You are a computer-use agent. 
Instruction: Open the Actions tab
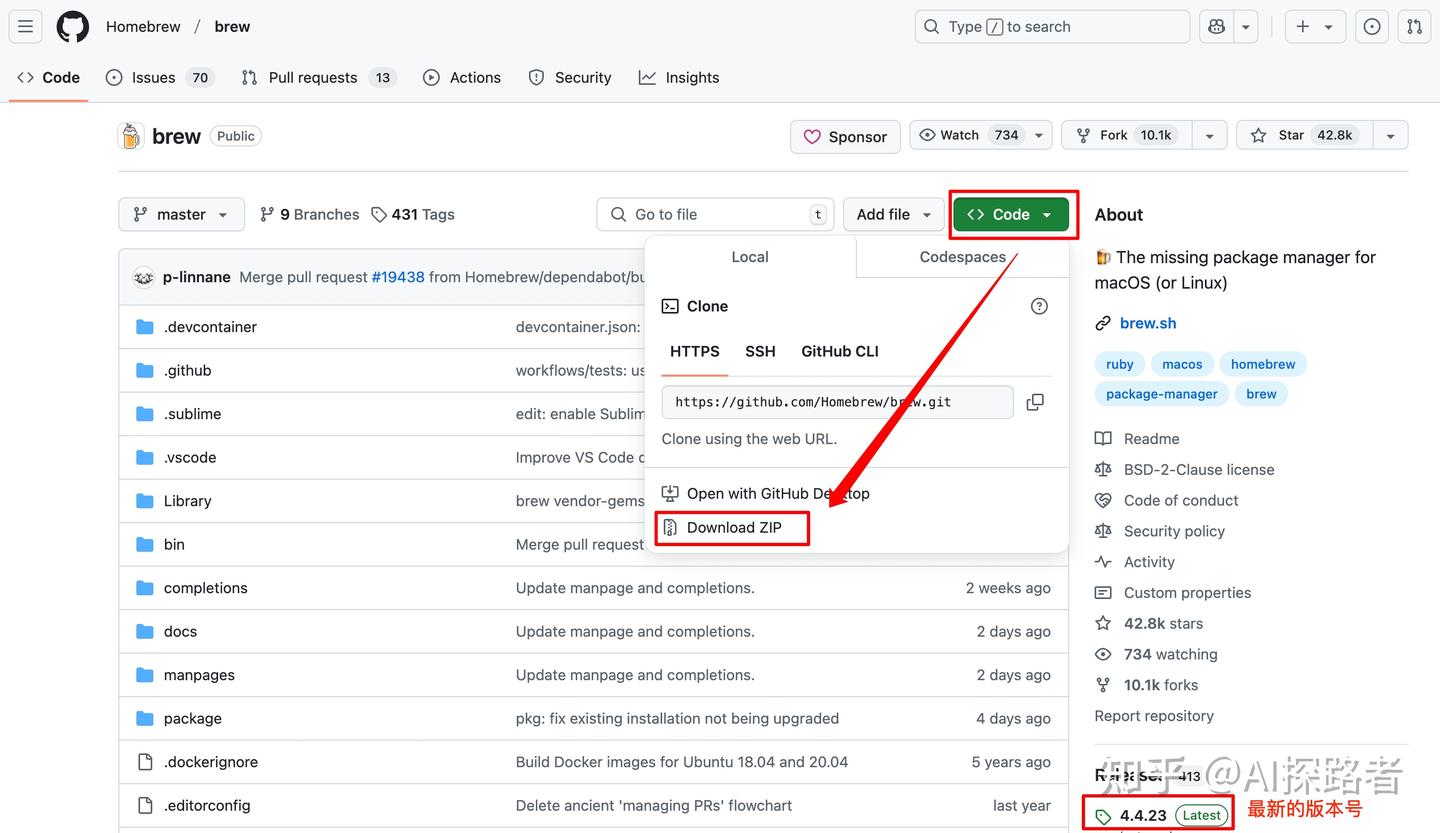coord(462,77)
